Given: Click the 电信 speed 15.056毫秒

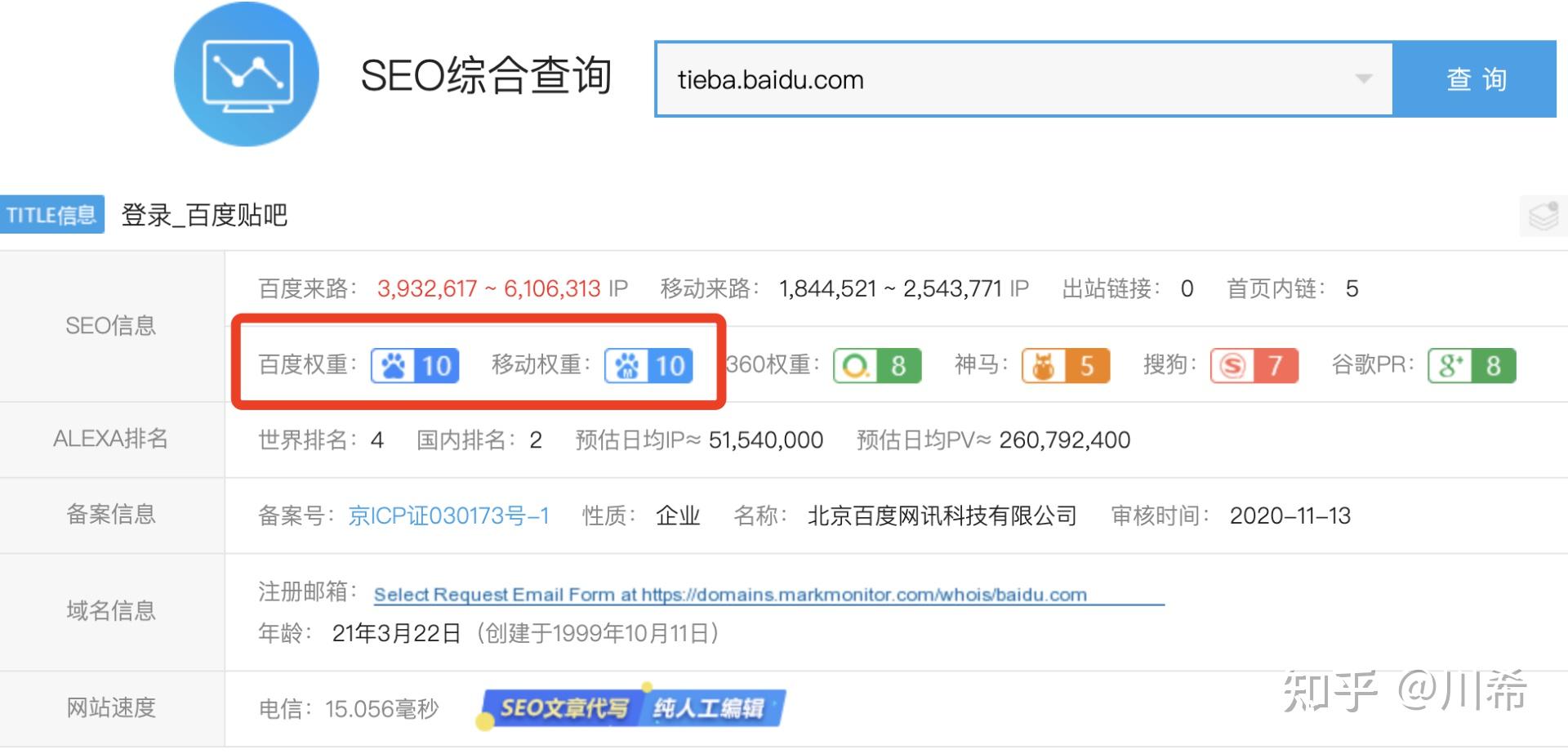Looking at the screenshot, I should tap(382, 709).
